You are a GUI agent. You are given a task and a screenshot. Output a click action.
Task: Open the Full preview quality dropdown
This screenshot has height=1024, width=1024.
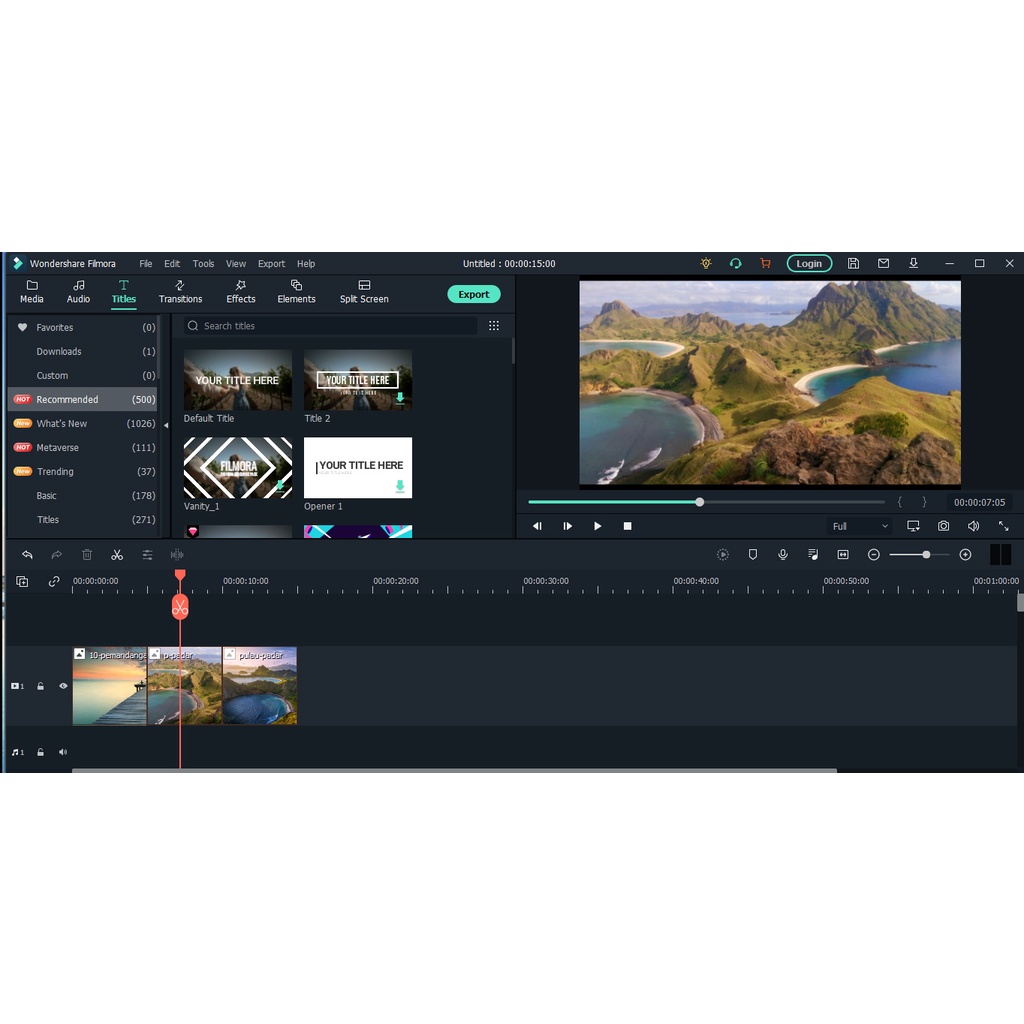click(859, 526)
